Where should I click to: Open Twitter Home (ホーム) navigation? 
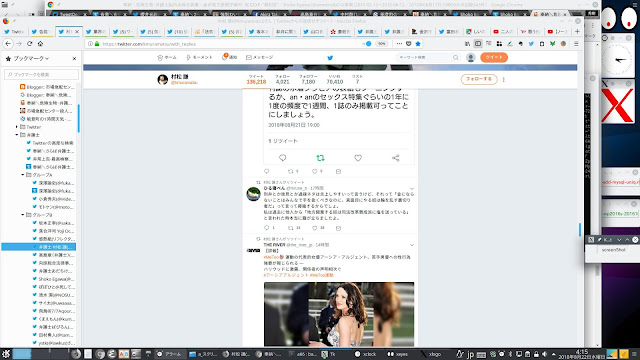[167, 58]
